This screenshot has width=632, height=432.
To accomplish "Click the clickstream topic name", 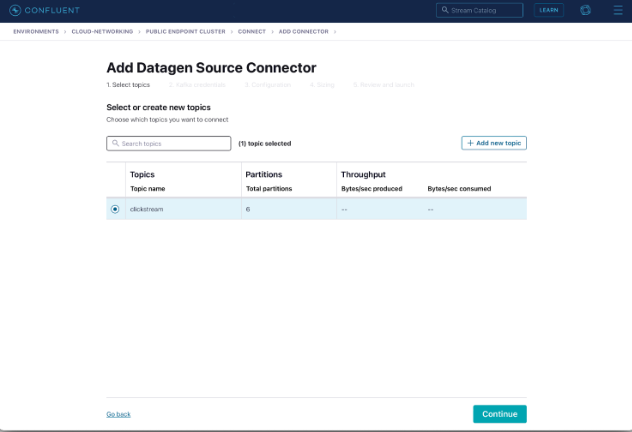I will pyautogui.click(x=146, y=209).
